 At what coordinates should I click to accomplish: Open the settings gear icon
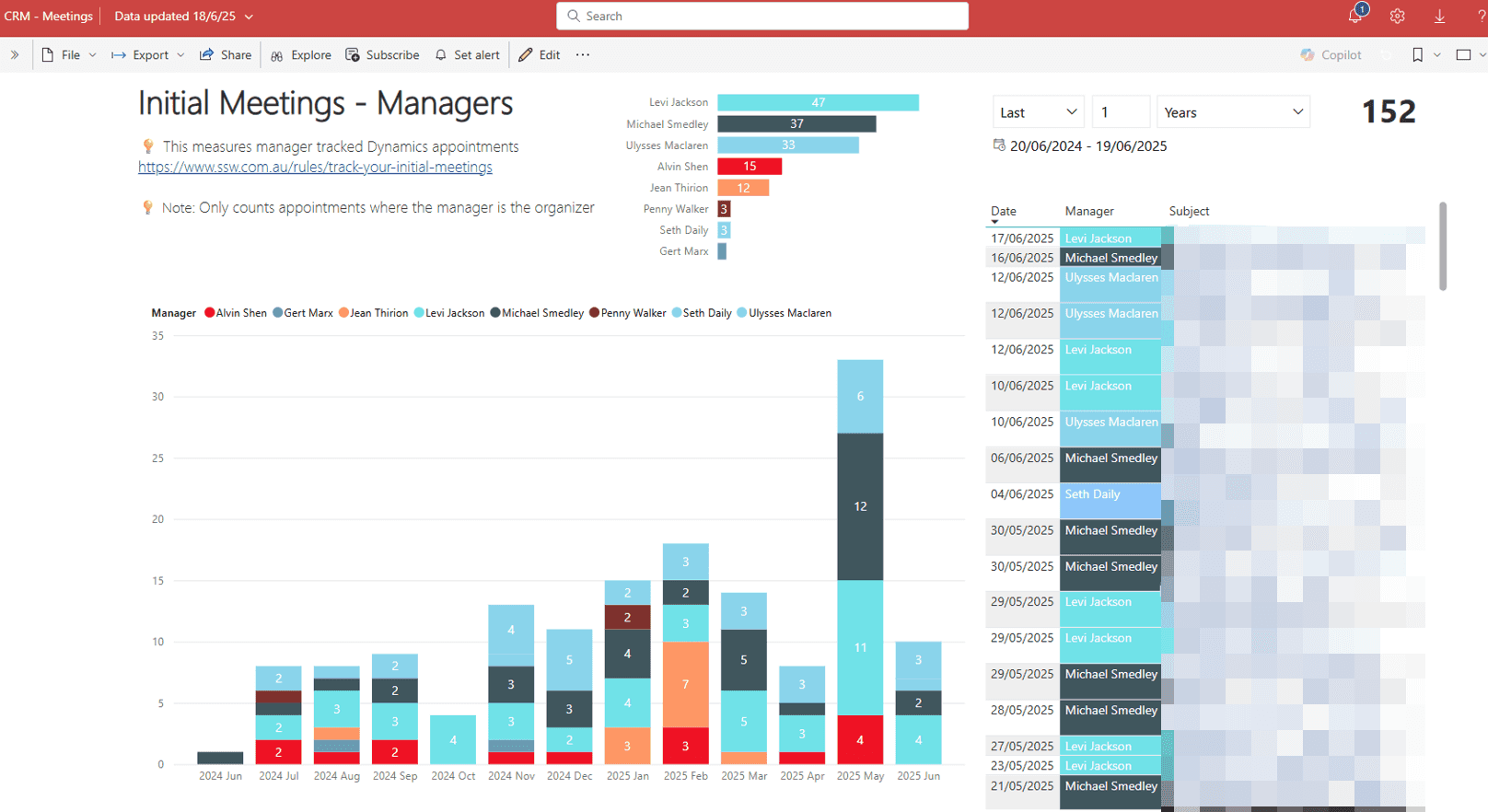pos(1397,17)
